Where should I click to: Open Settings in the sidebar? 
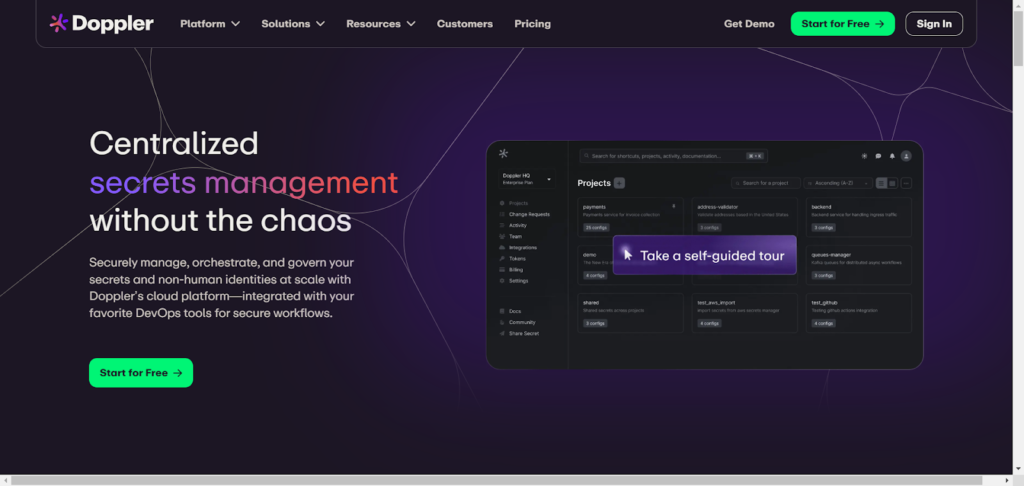514,281
